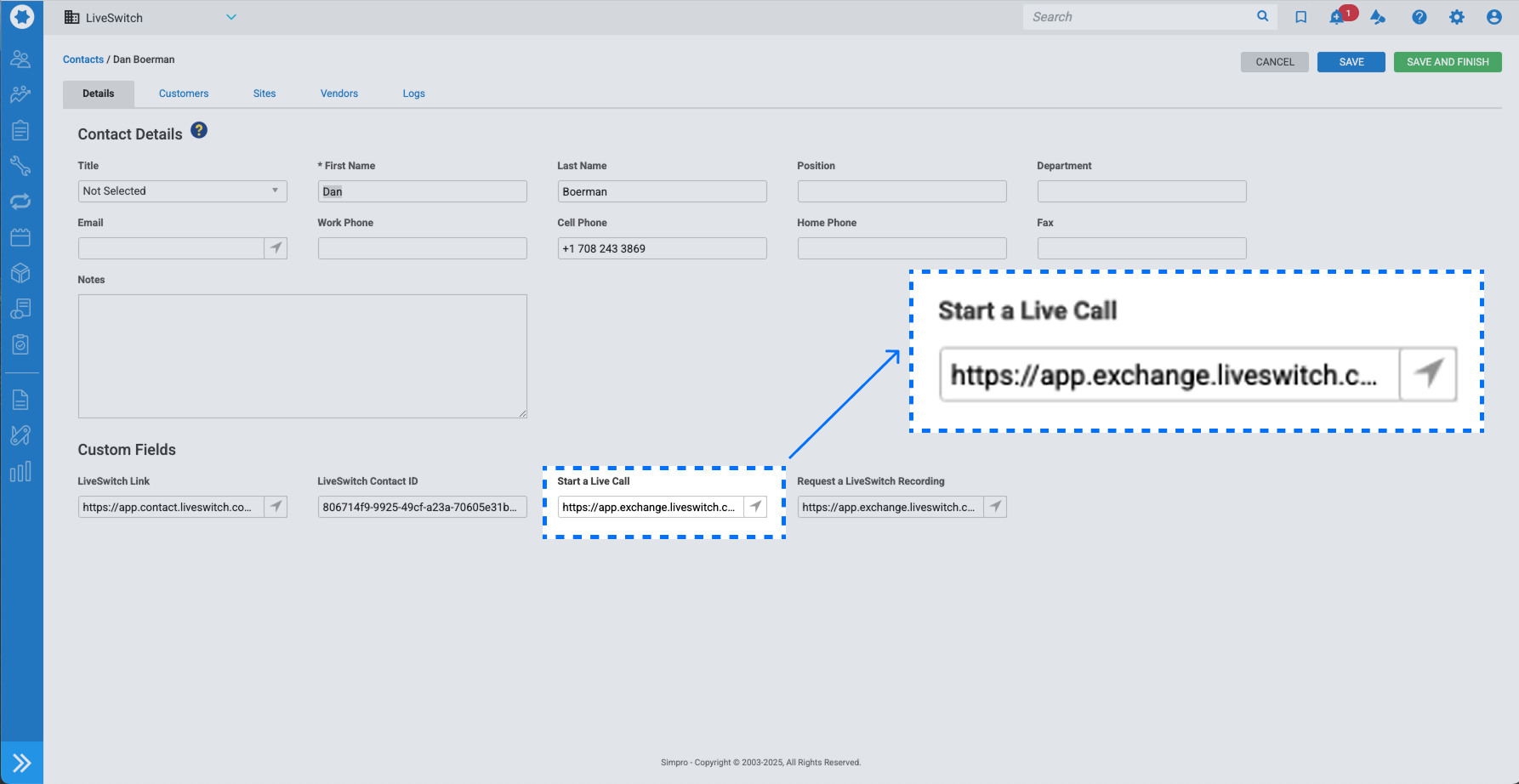Open the bookmark icon in top bar
Screen dimensions: 1519x784
[x=1300, y=17]
